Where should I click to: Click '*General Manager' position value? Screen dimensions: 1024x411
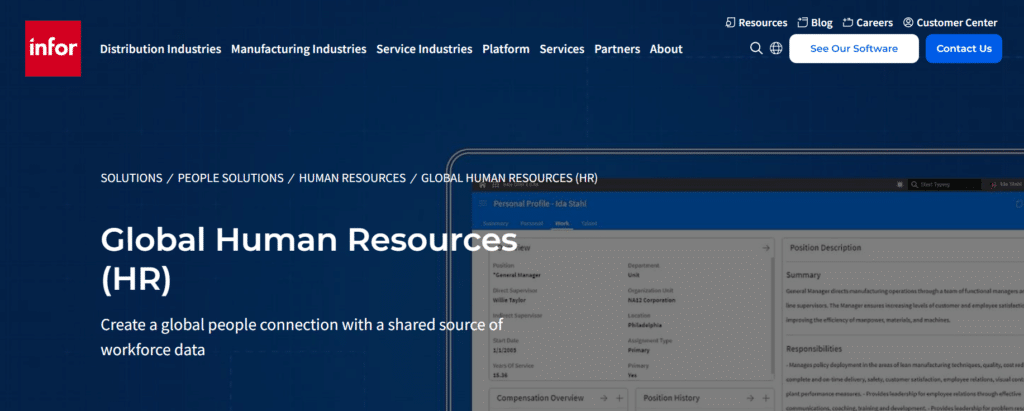pos(517,275)
